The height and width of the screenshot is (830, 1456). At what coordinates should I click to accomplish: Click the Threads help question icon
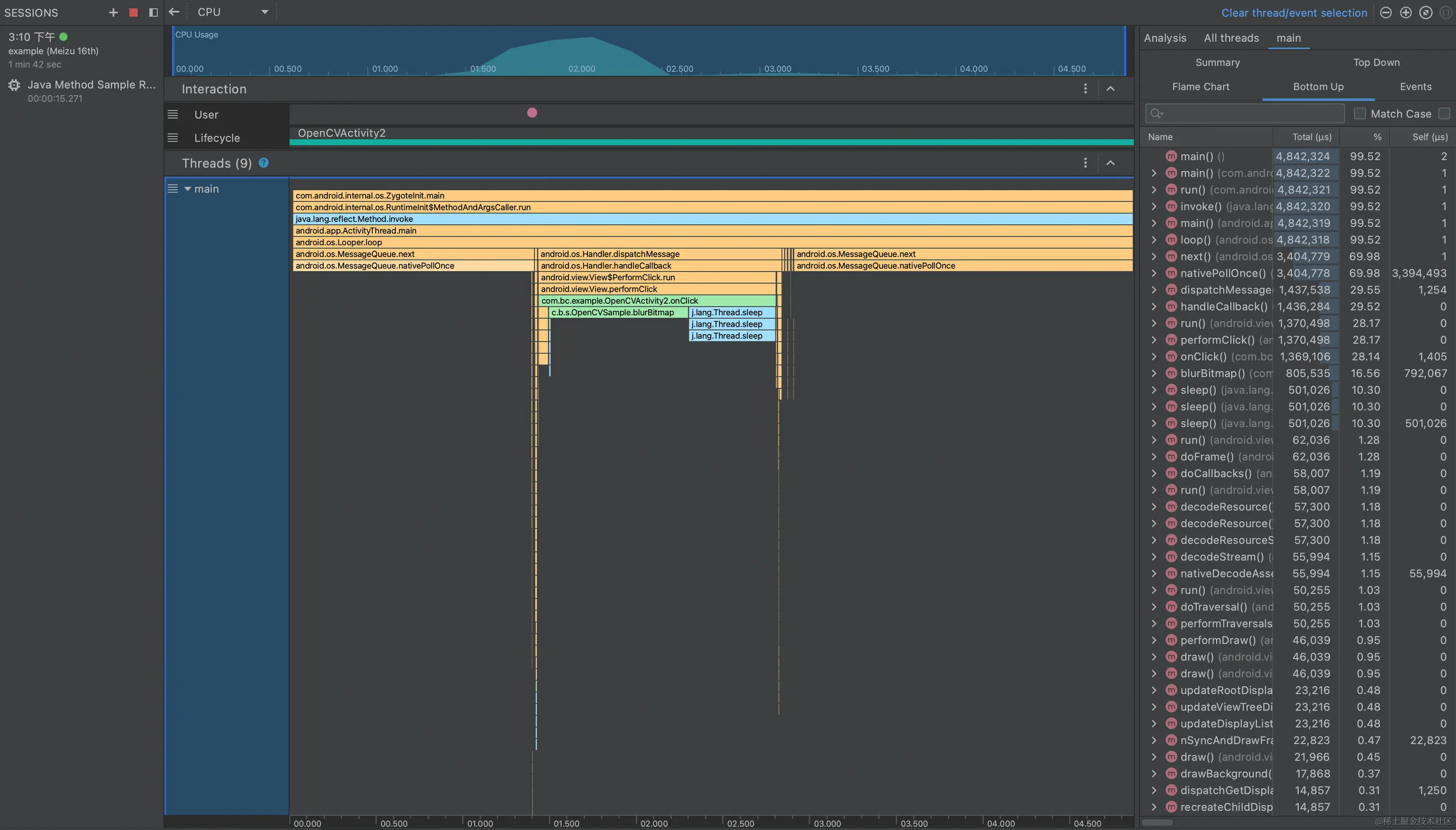coord(263,163)
